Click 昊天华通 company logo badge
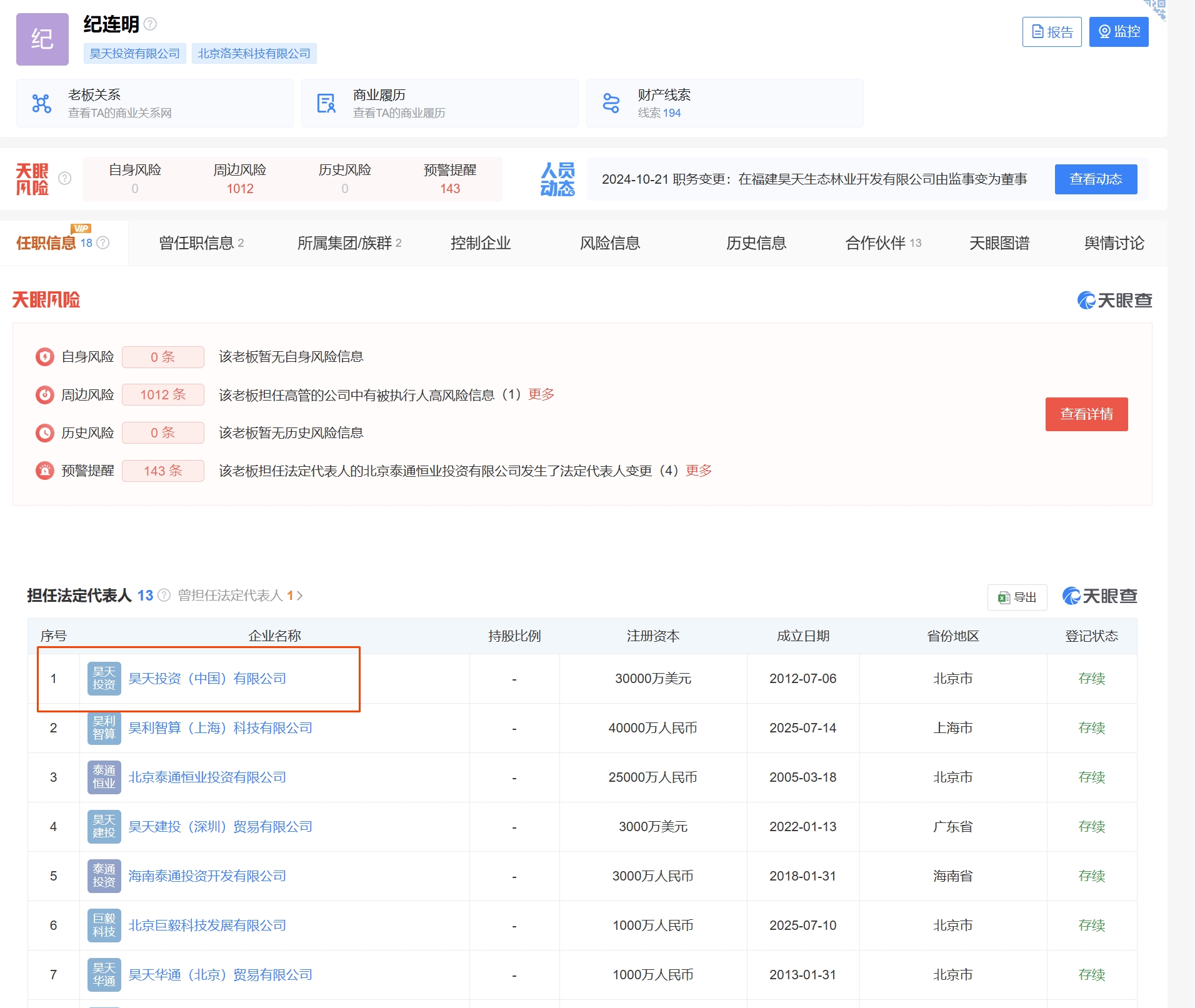The width and height of the screenshot is (1195, 1008). coord(104,975)
